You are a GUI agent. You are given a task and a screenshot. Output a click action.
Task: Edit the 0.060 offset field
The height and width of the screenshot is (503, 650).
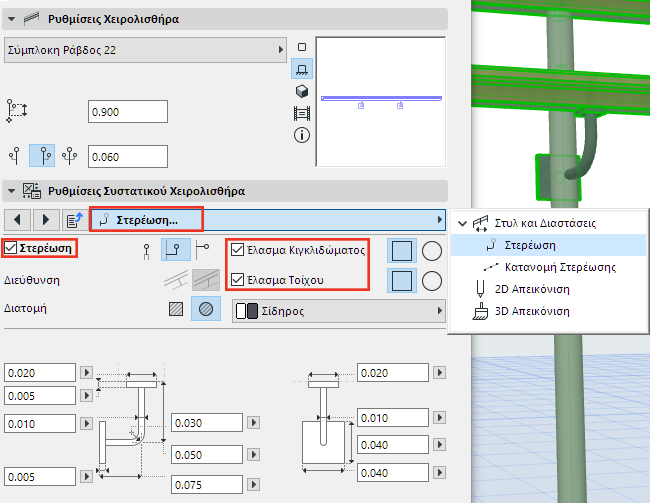(x=128, y=157)
